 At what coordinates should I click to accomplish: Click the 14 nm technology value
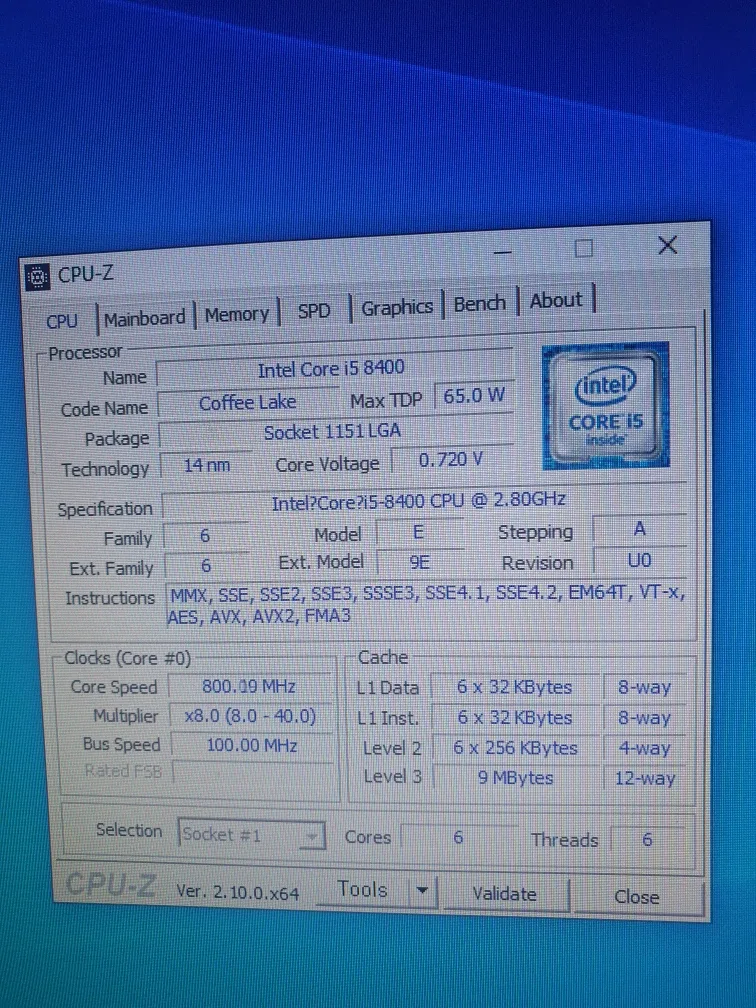click(x=206, y=465)
